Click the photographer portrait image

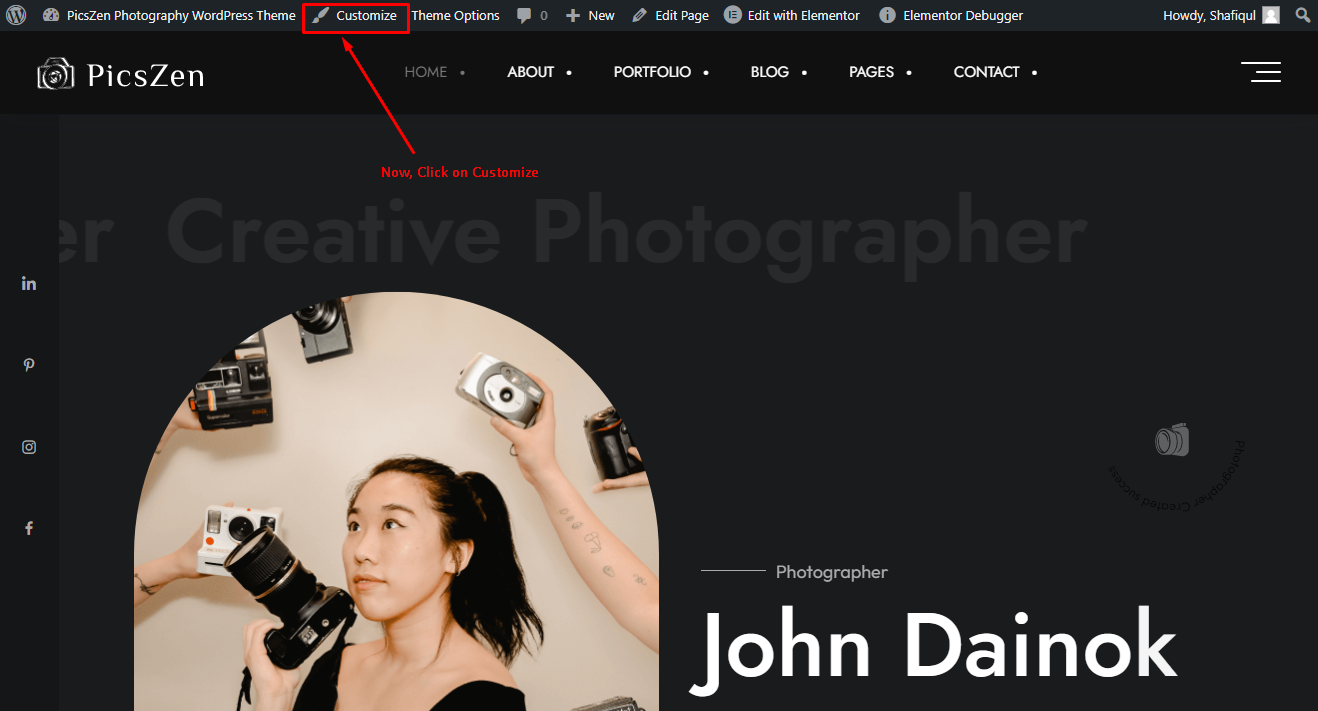(396, 501)
